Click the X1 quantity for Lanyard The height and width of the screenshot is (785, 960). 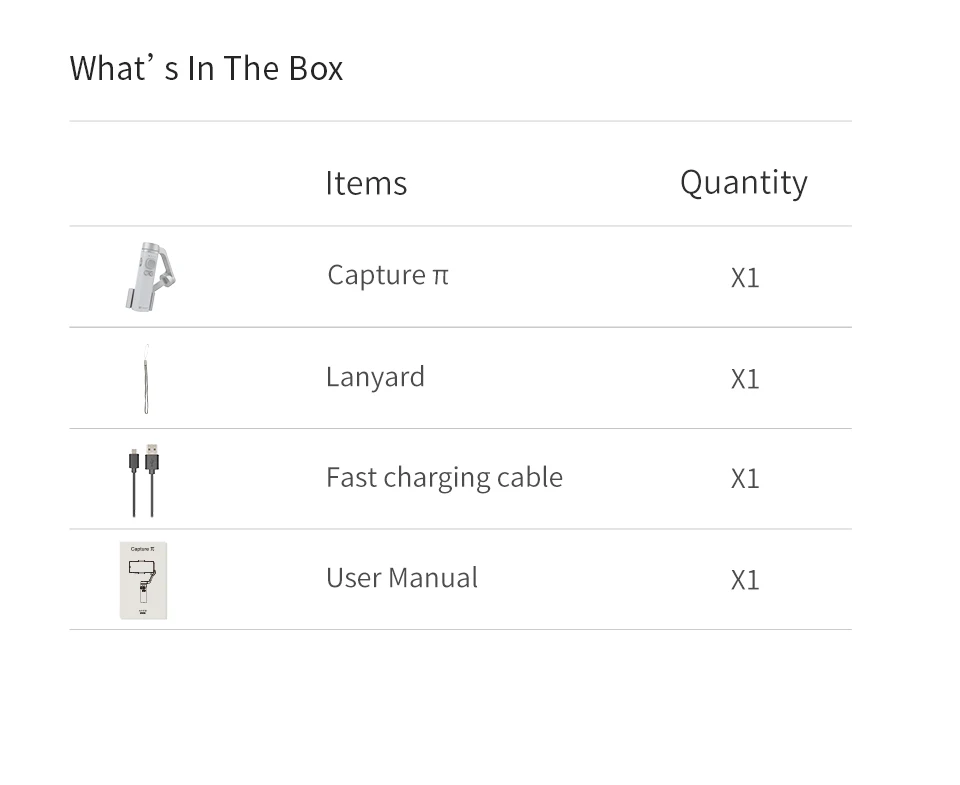pos(745,378)
